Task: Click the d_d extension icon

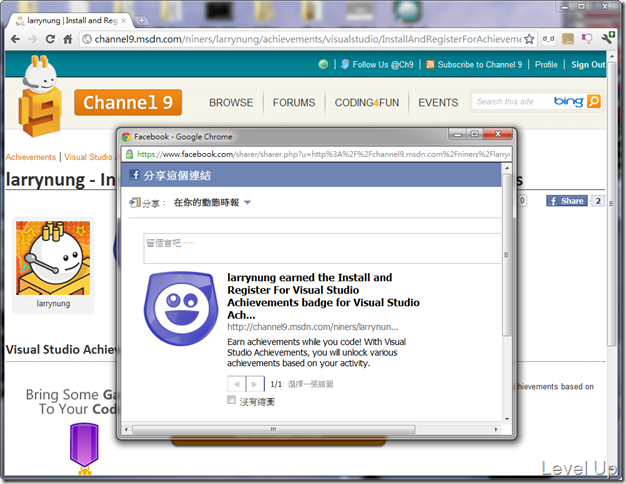Action: point(549,39)
